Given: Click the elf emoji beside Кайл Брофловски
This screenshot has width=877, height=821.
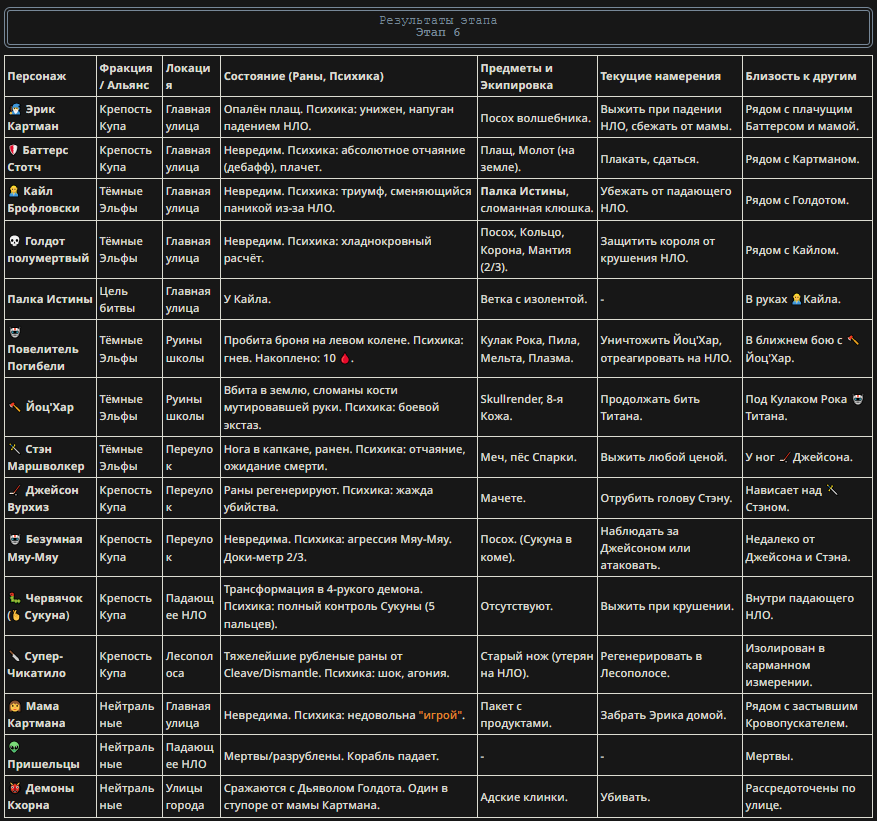Looking at the screenshot, I should click(14, 191).
